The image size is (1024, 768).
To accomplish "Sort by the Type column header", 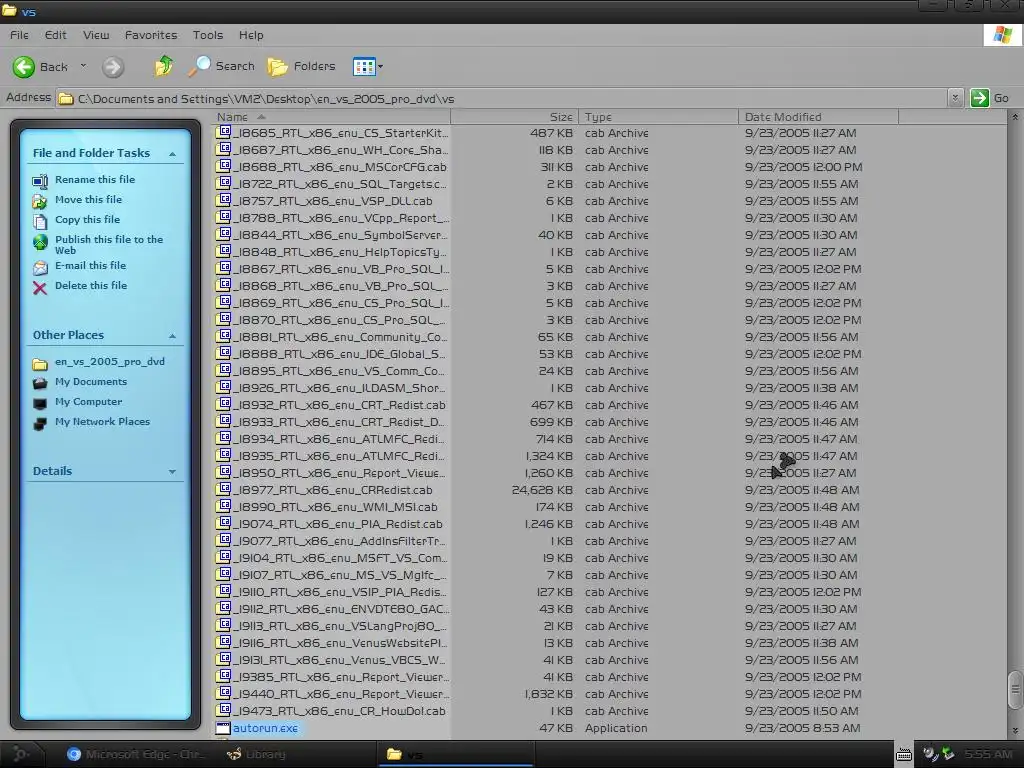I will 659,117.
